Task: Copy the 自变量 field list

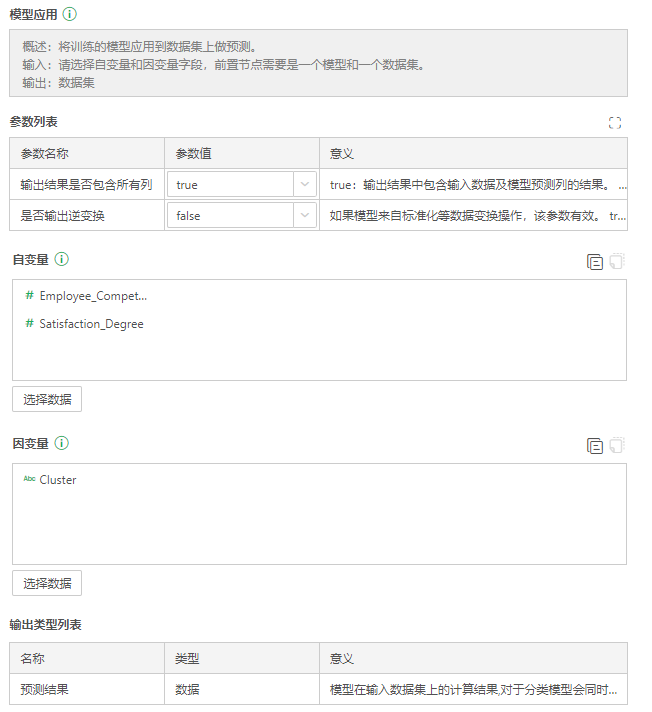Action: click(x=595, y=262)
